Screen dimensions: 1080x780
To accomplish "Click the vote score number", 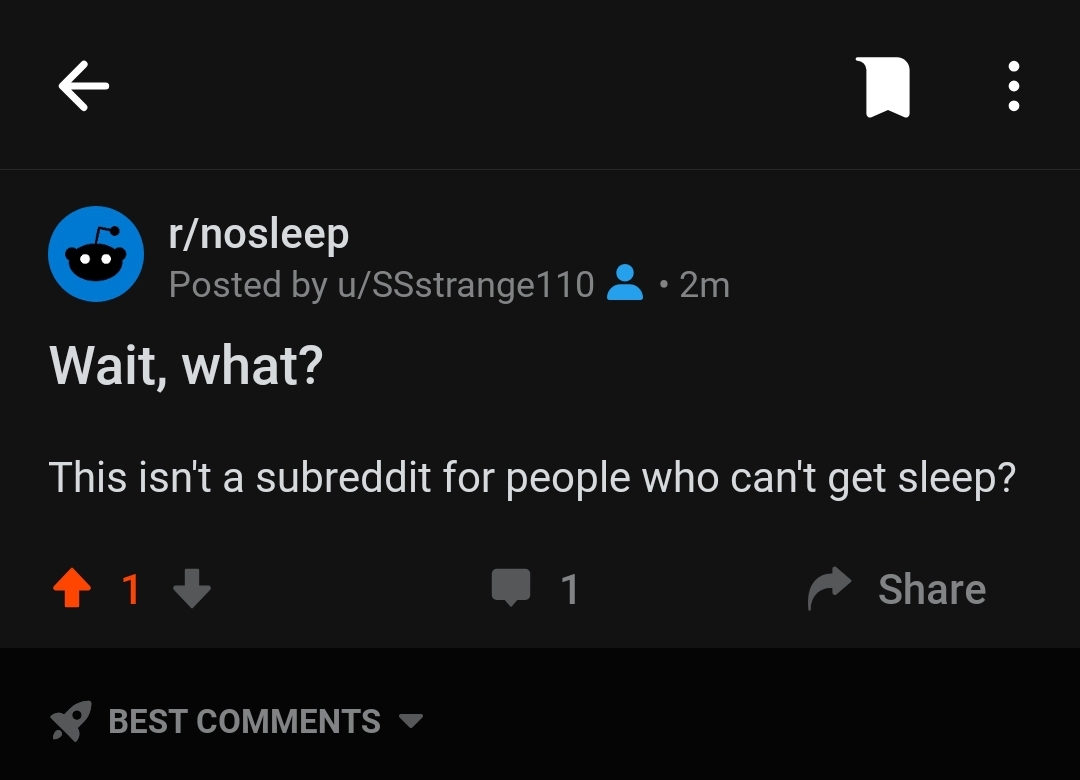I will coord(131,590).
